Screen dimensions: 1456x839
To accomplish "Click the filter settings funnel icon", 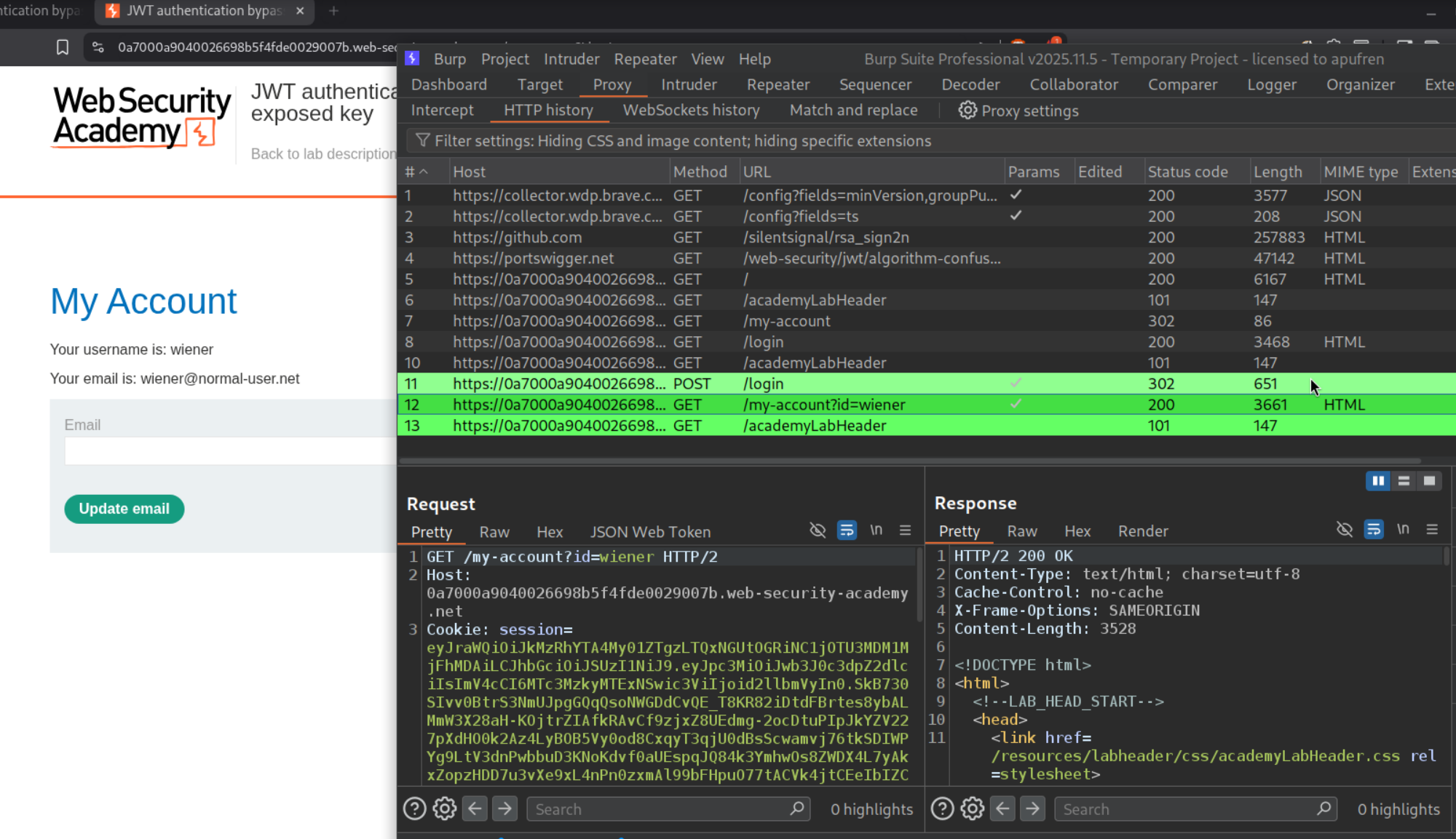I will pyautogui.click(x=422, y=140).
